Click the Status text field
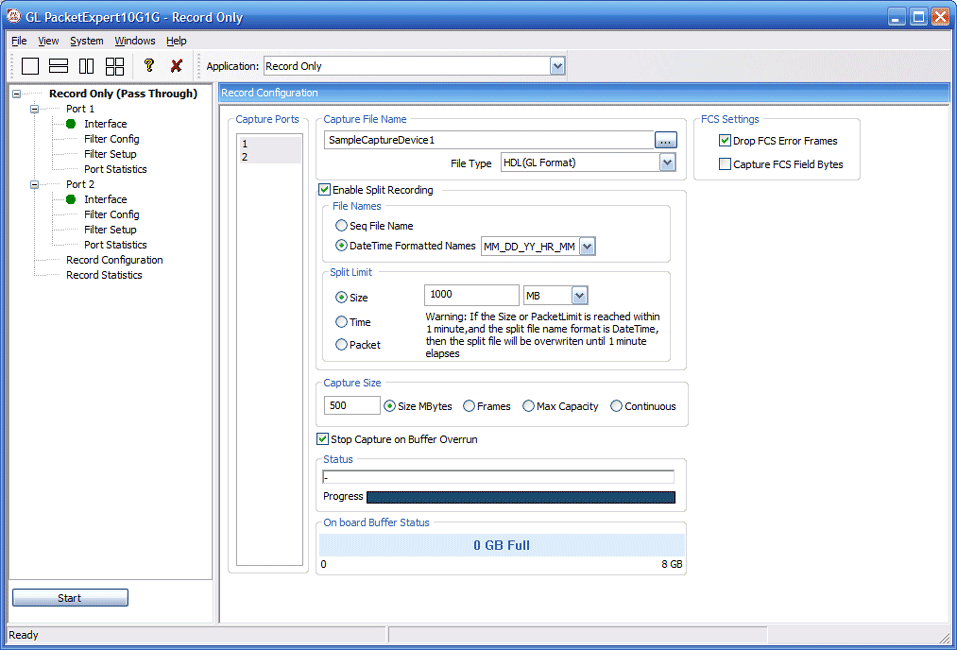 pos(499,477)
